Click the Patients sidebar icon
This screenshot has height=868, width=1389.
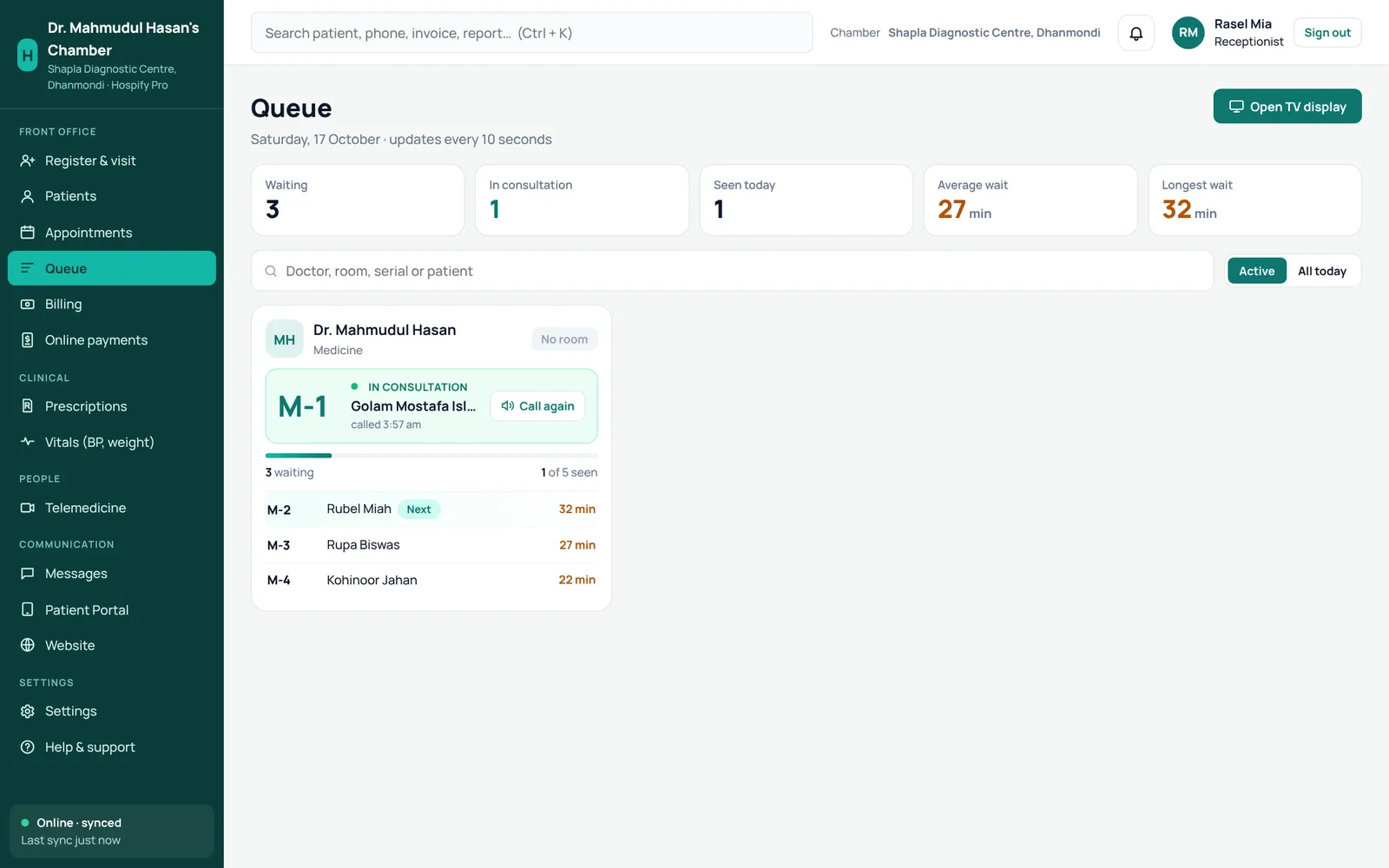(28, 196)
